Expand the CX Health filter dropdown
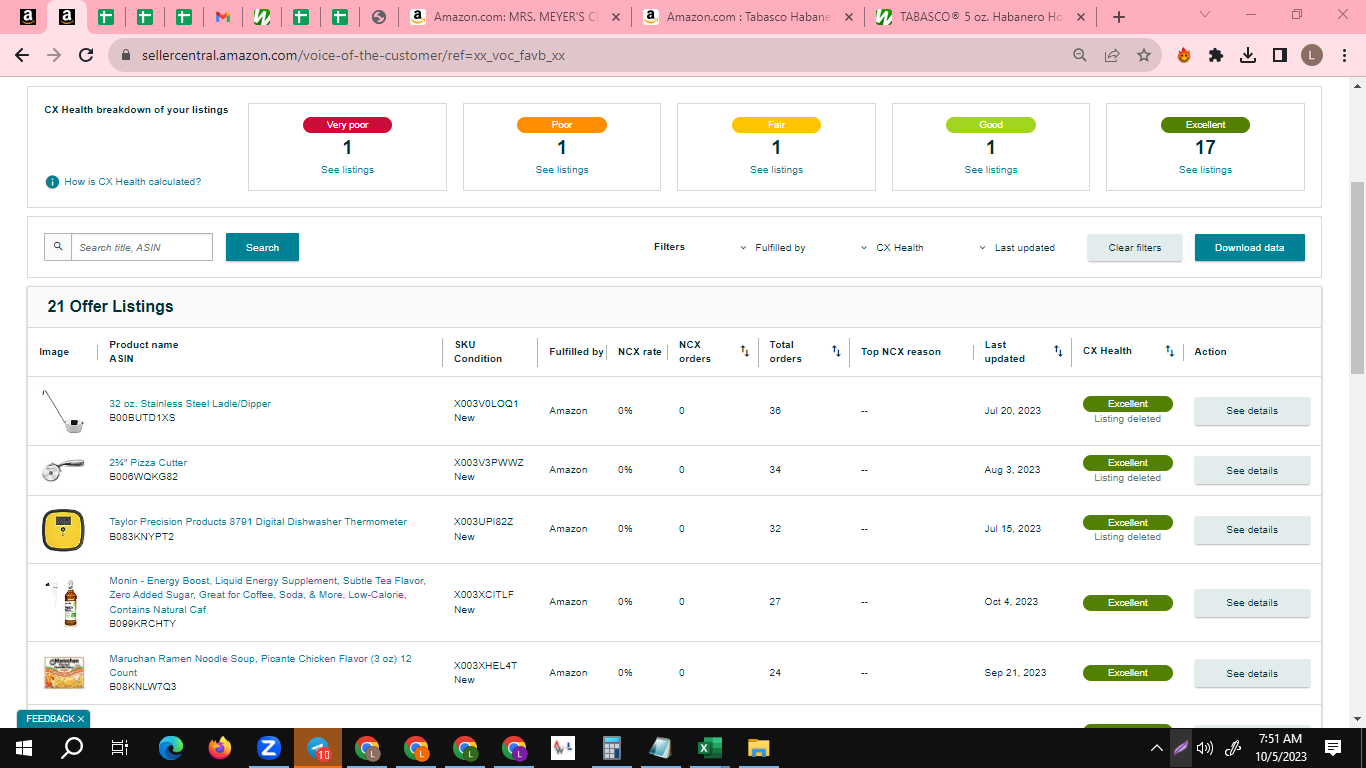This screenshot has height=768, width=1366. click(x=893, y=248)
